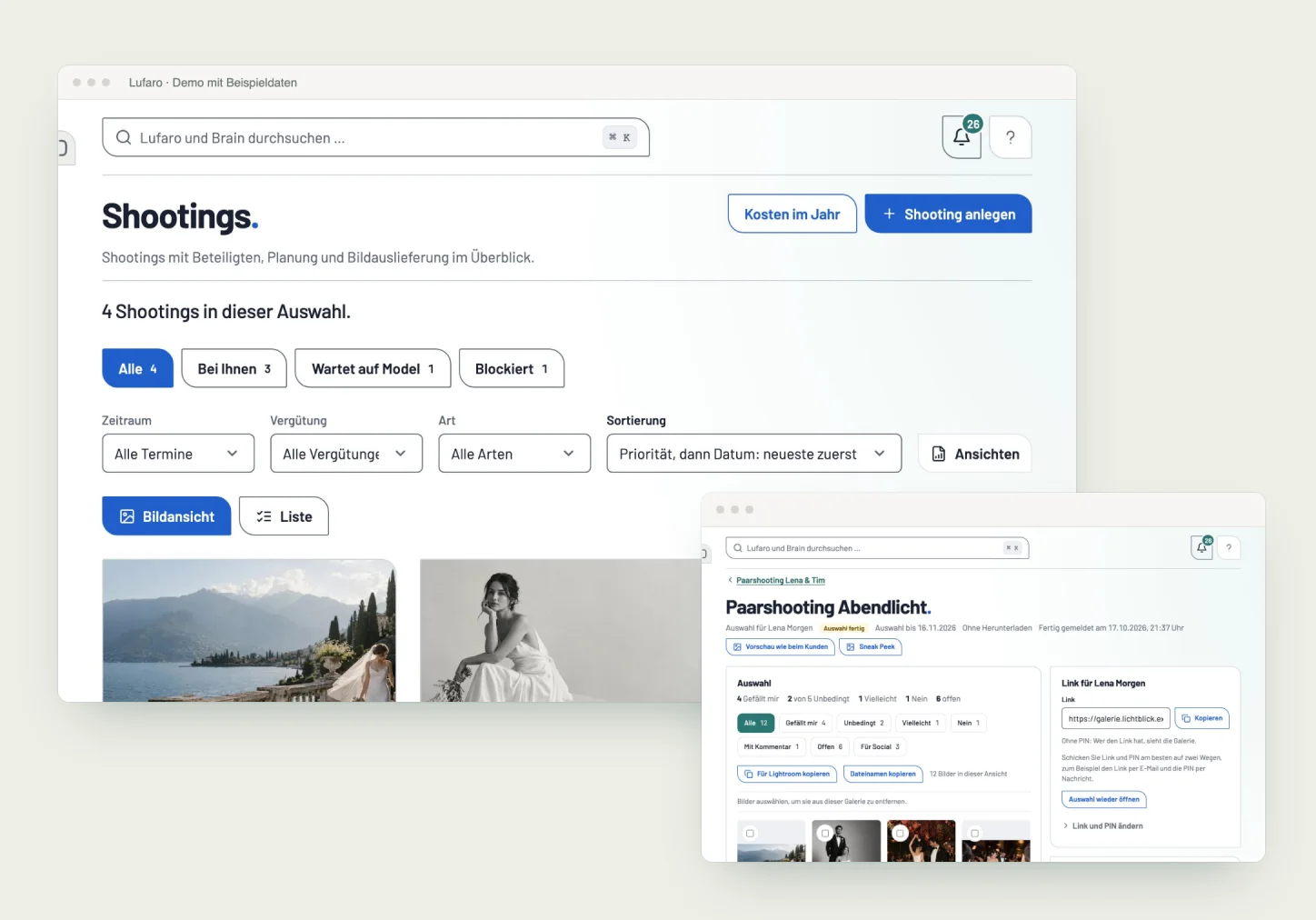Open help question mark in Shootings window
1316x920 pixels.
pyautogui.click(x=1011, y=137)
